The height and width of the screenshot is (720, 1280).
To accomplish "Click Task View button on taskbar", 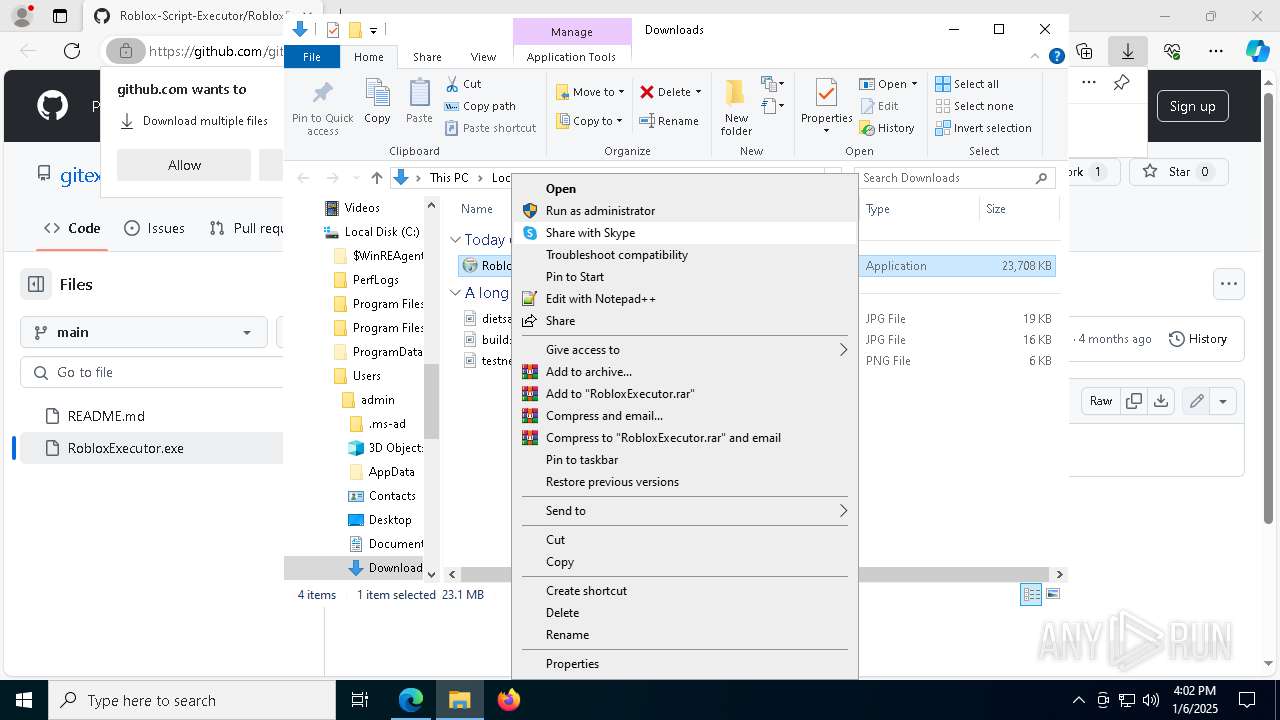I will (x=360, y=700).
